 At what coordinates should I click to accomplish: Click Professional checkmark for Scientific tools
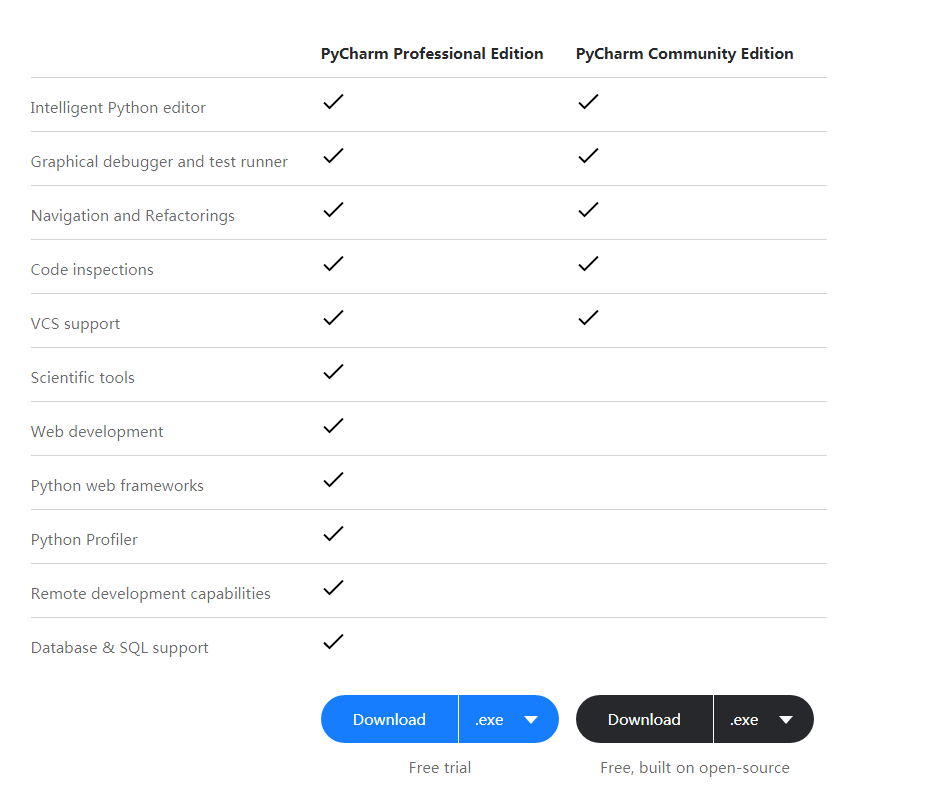pos(333,372)
